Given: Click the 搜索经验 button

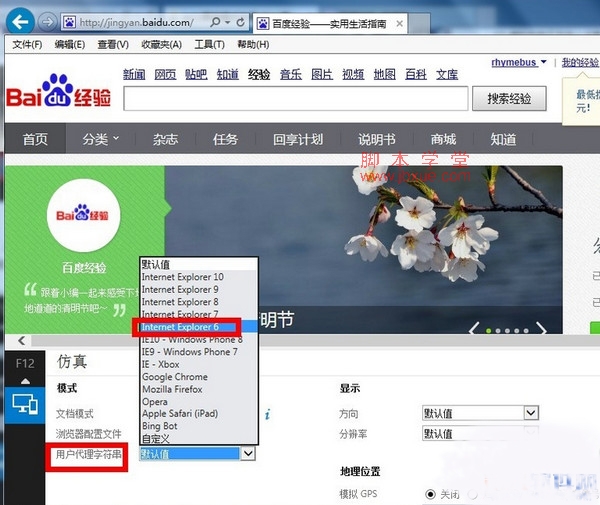Looking at the screenshot, I should (x=509, y=99).
